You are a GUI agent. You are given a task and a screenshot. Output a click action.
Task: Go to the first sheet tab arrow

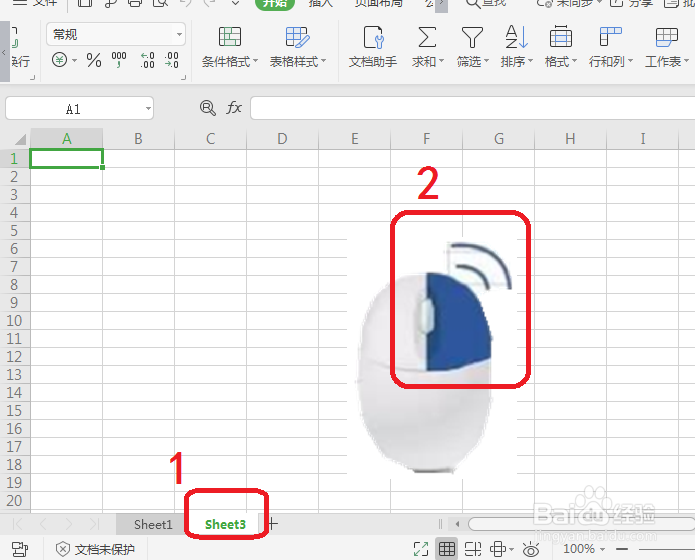coord(17,524)
